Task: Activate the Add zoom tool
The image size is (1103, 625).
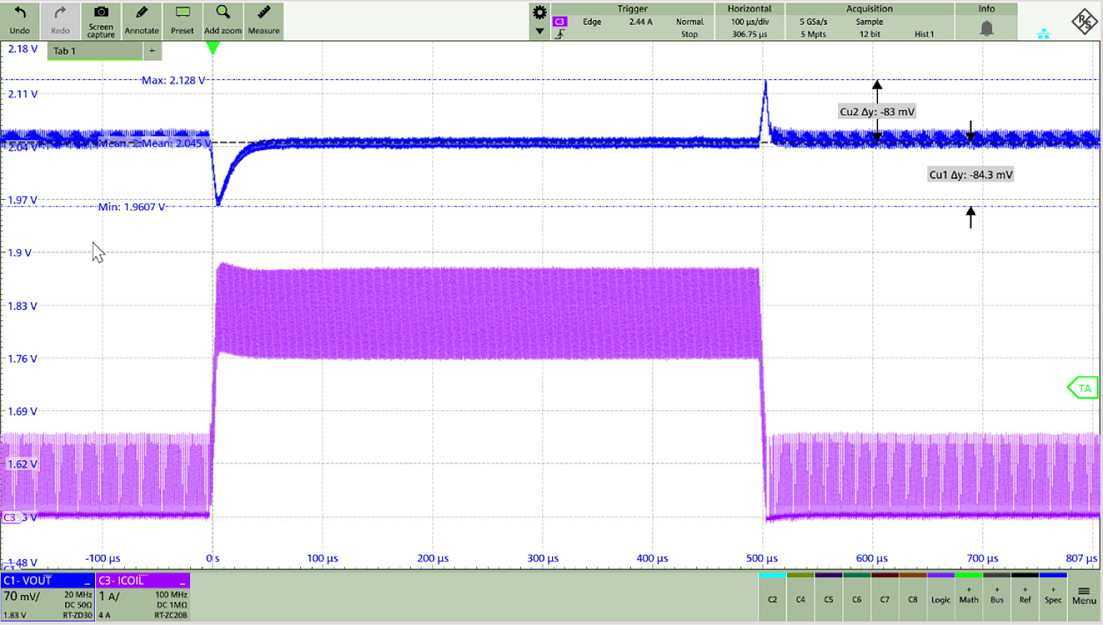Action: click(x=222, y=20)
